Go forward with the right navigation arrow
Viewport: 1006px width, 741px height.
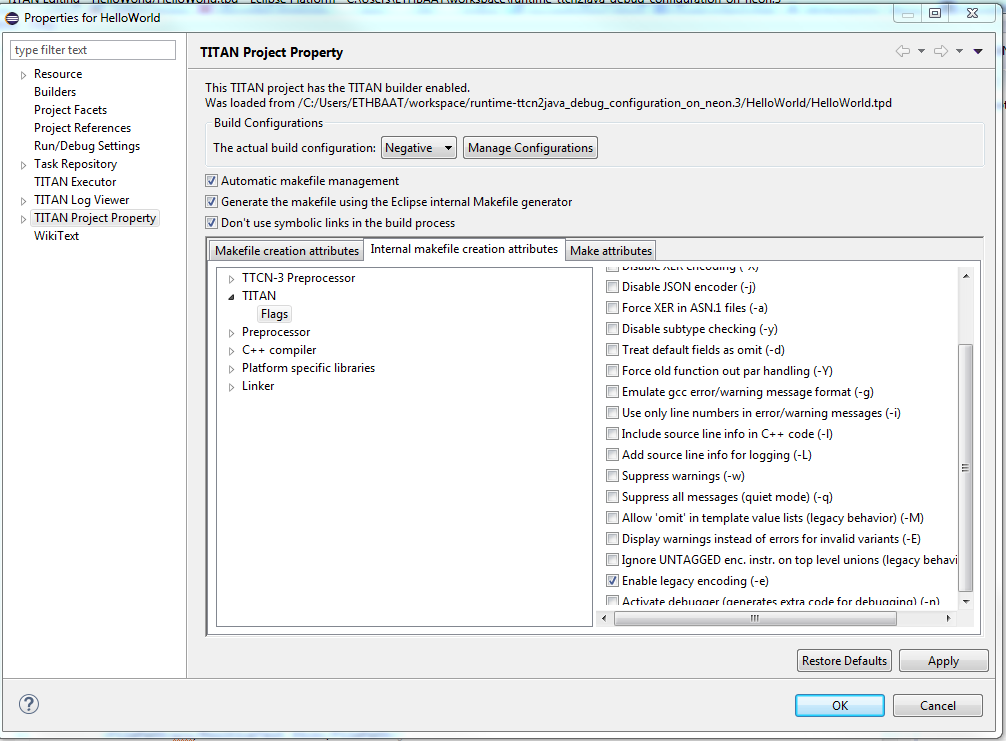click(941, 51)
